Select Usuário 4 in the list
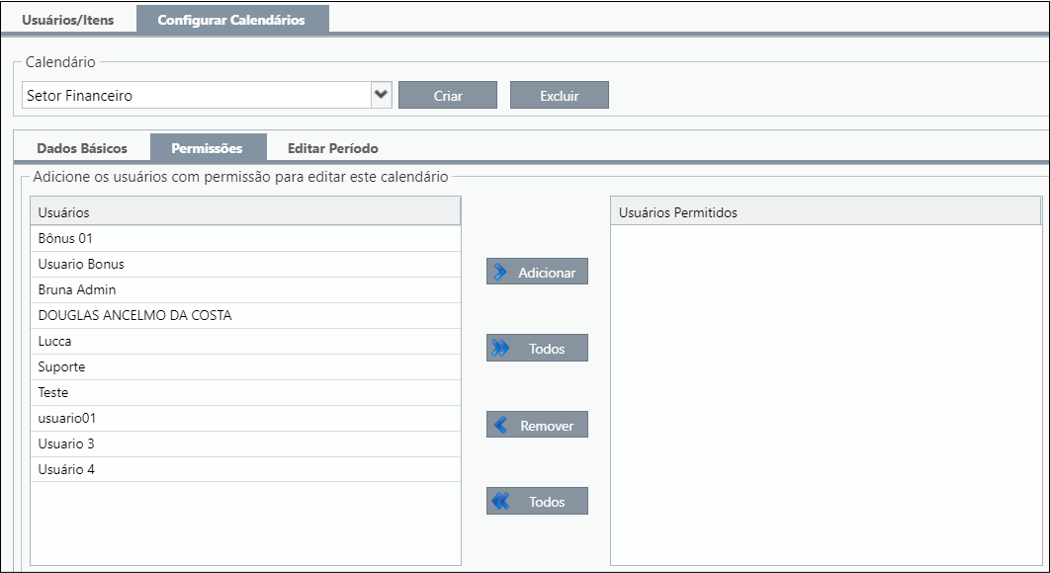The image size is (1050, 573). click(x=246, y=469)
